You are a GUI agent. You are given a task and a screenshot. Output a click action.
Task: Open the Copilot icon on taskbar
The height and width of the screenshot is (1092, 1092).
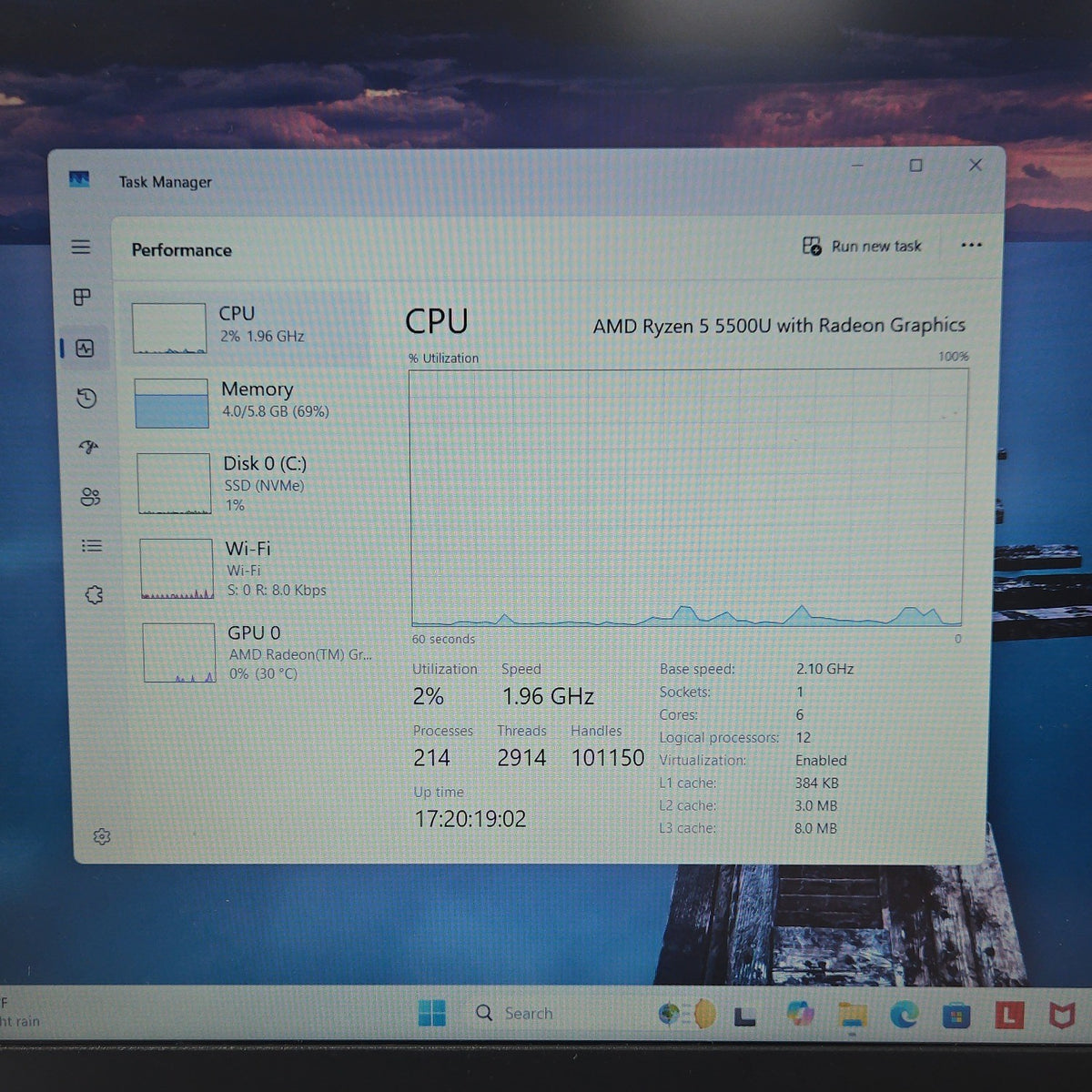(x=800, y=1013)
